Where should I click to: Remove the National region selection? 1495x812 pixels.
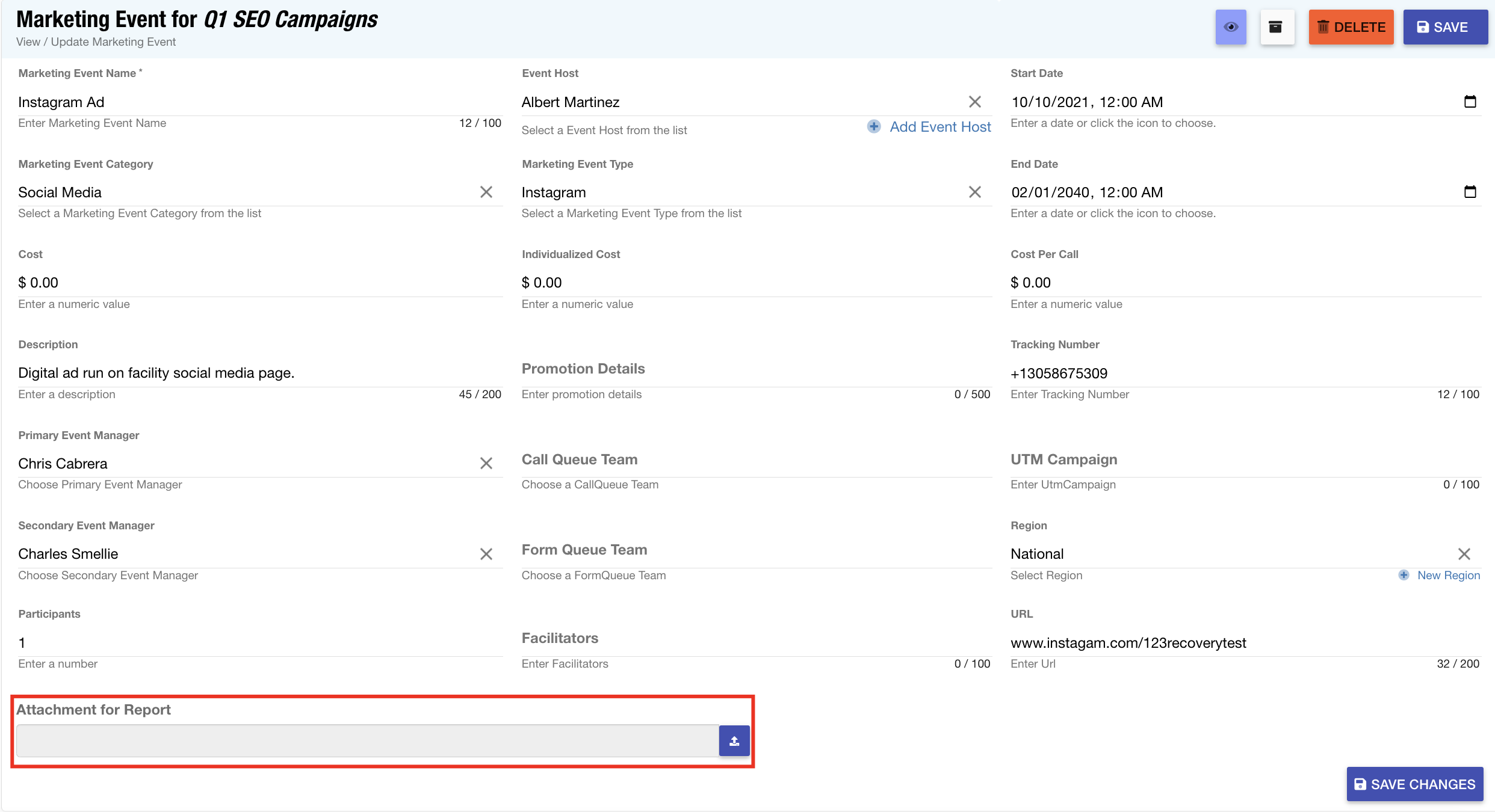(x=1464, y=554)
